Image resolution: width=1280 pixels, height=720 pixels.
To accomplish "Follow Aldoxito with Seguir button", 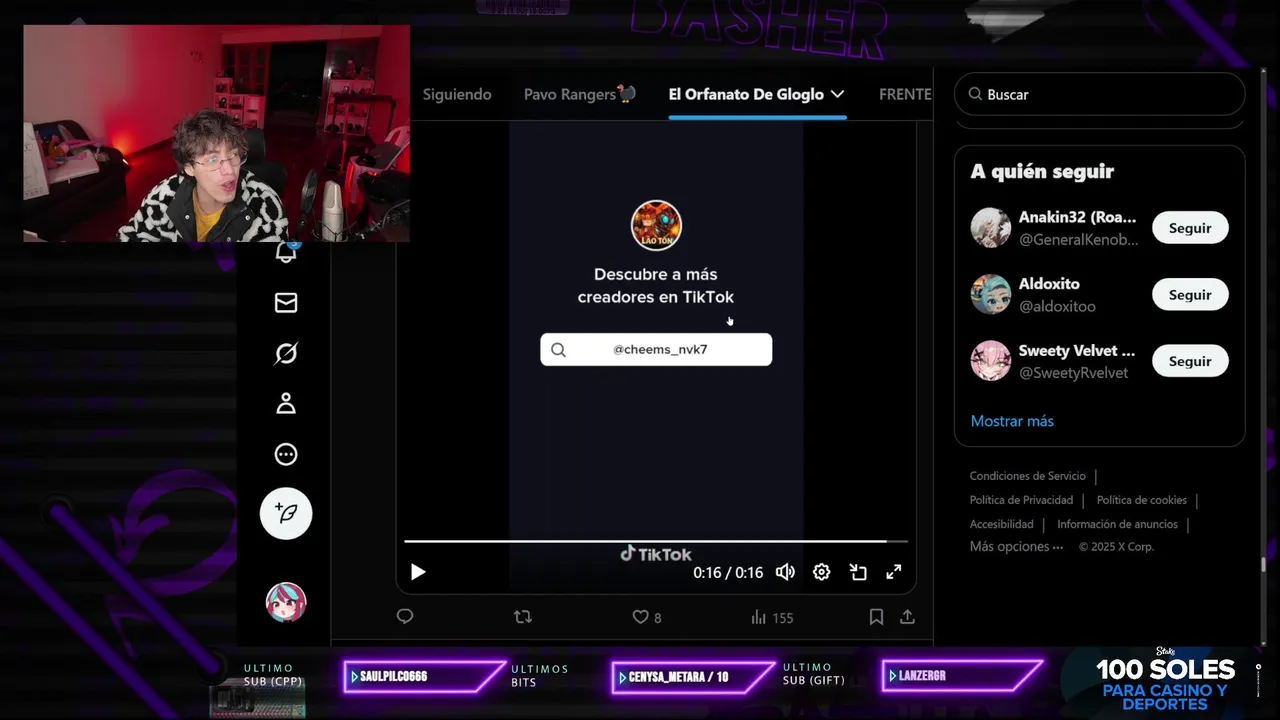I will [1190, 295].
